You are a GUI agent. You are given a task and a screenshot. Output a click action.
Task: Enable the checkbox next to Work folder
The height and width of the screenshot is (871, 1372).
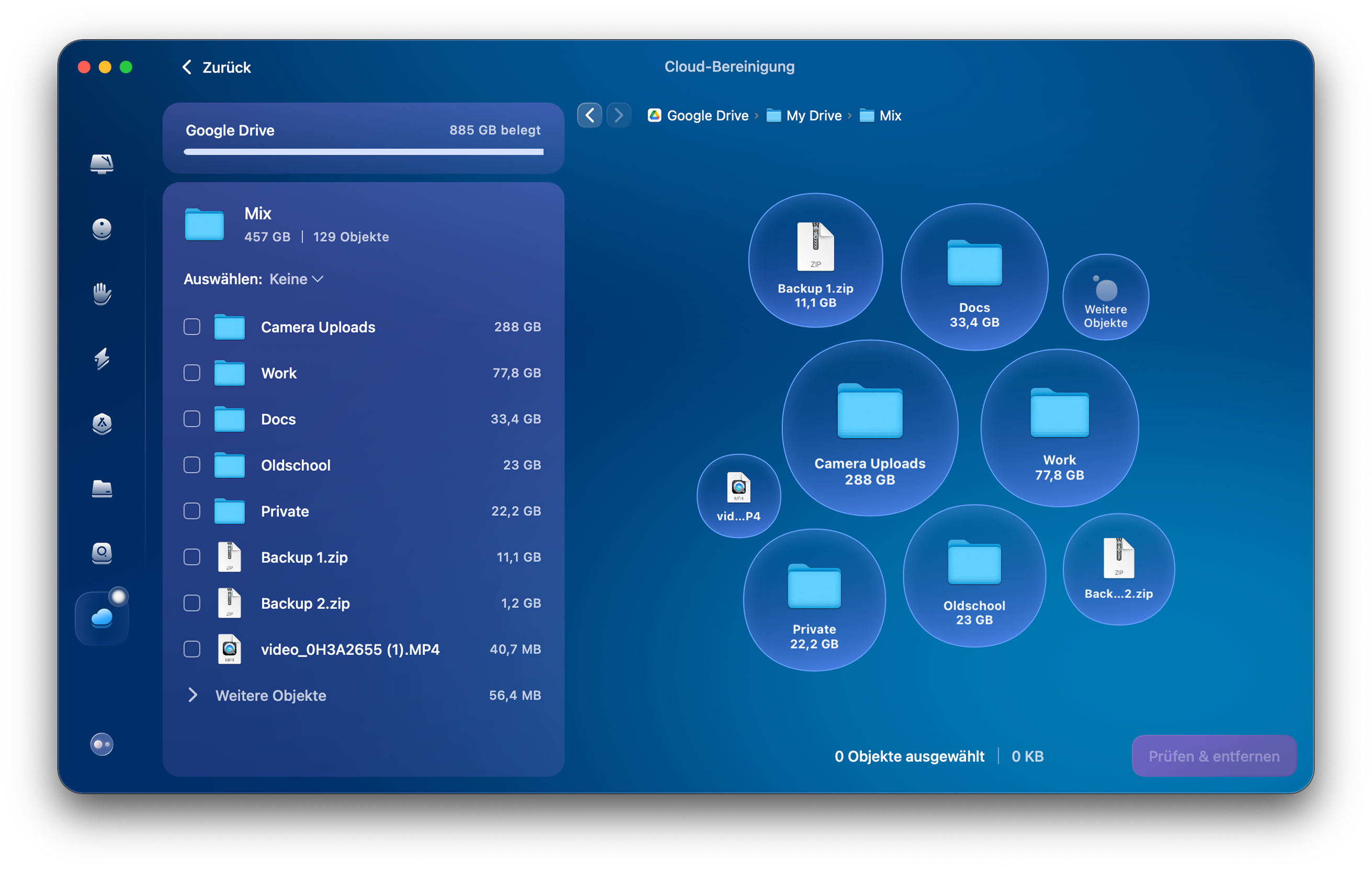click(191, 373)
